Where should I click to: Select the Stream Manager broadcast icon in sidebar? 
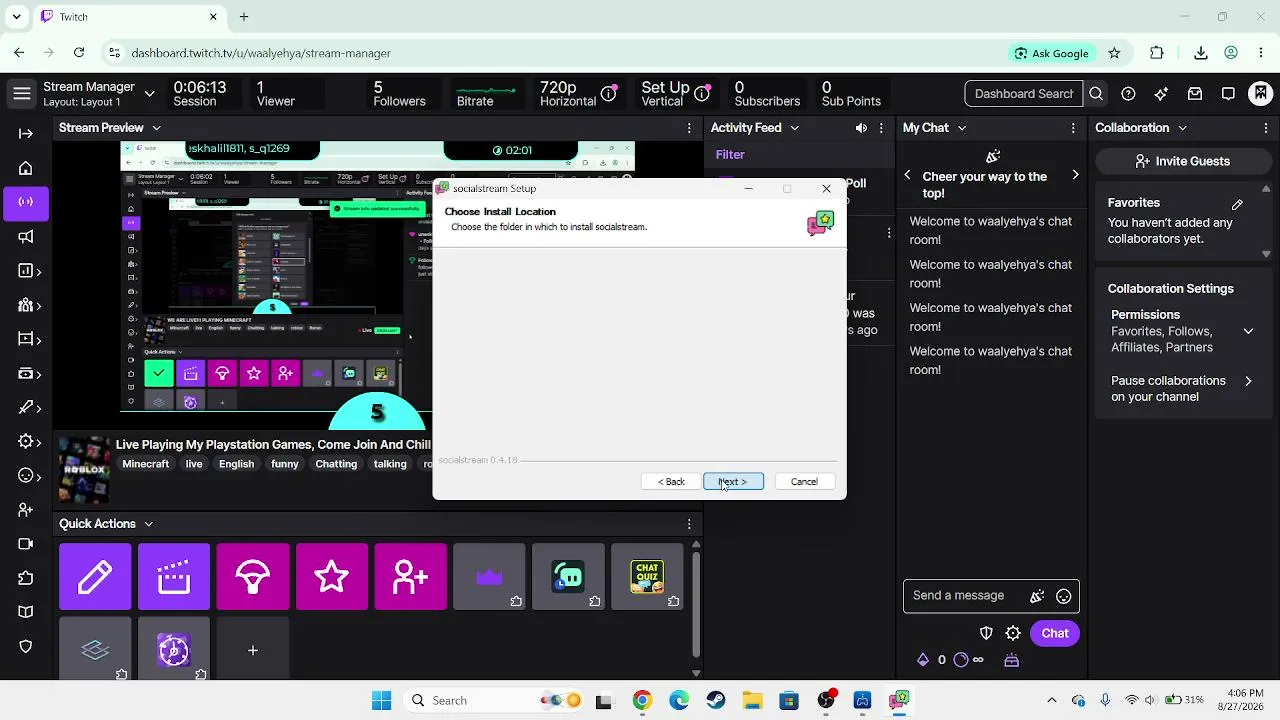point(26,202)
